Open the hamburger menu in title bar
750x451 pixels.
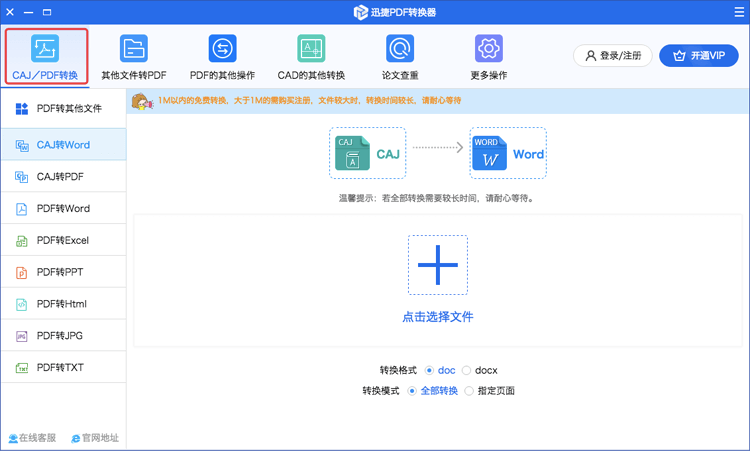(x=739, y=12)
